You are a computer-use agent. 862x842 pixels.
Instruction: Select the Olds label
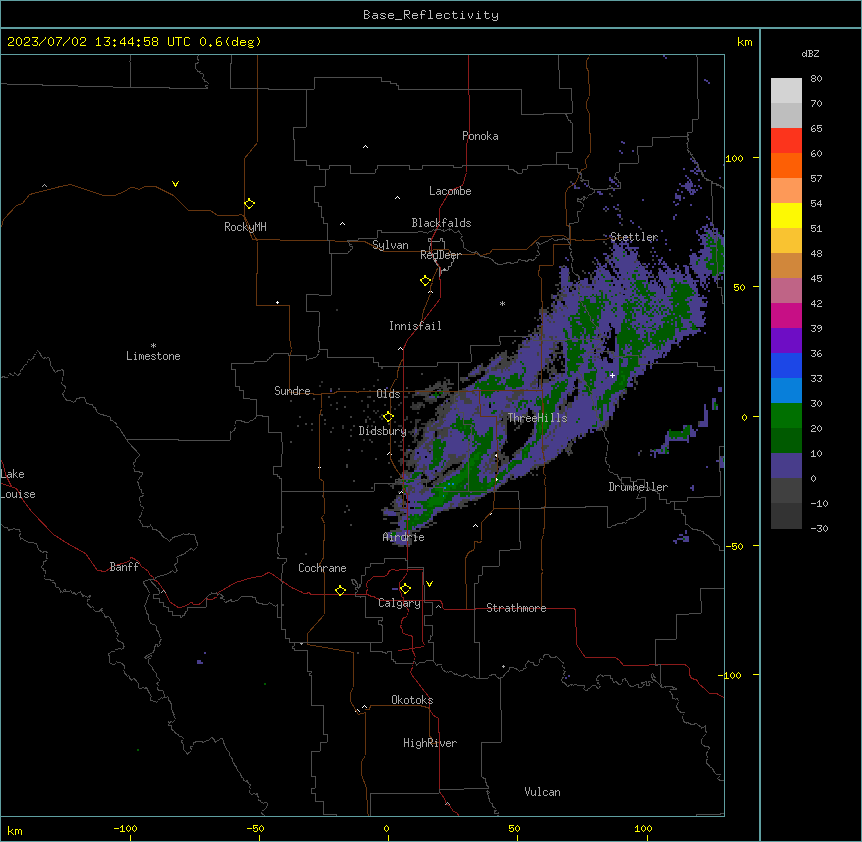click(x=388, y=394)
